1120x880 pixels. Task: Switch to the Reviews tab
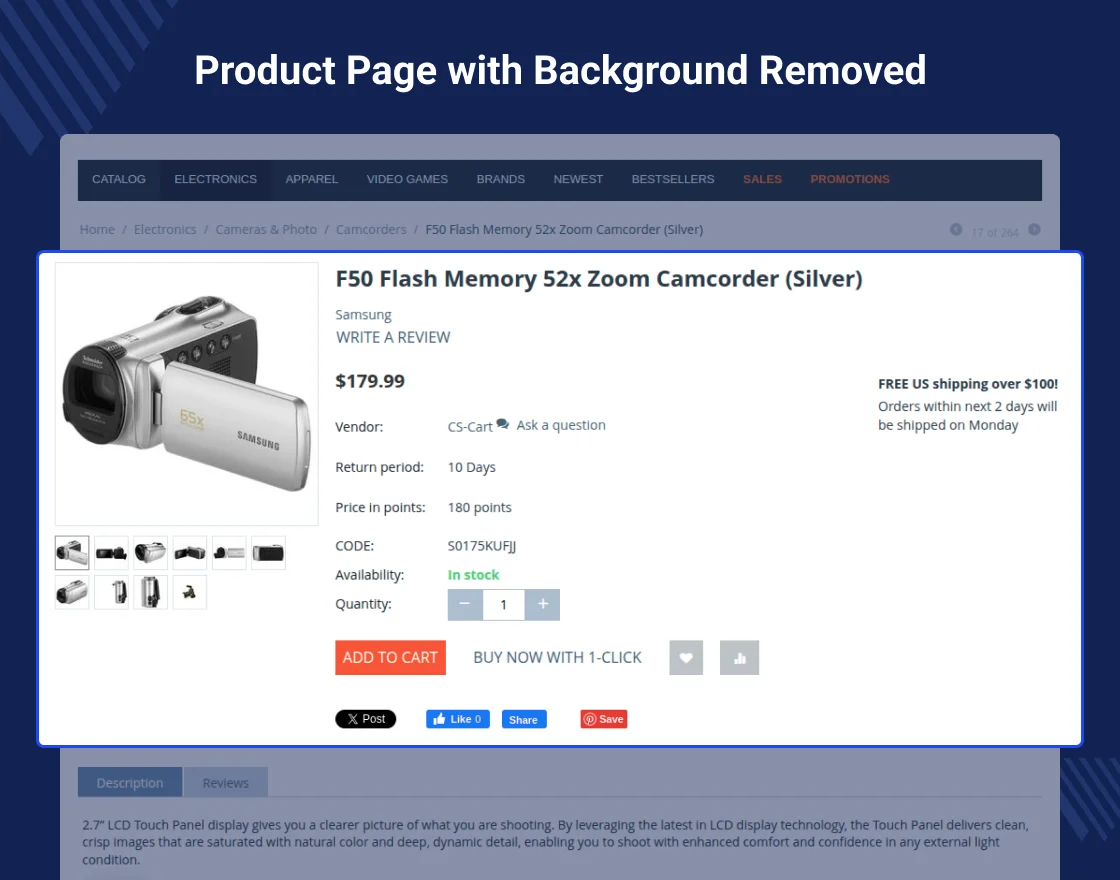[226, 783]
